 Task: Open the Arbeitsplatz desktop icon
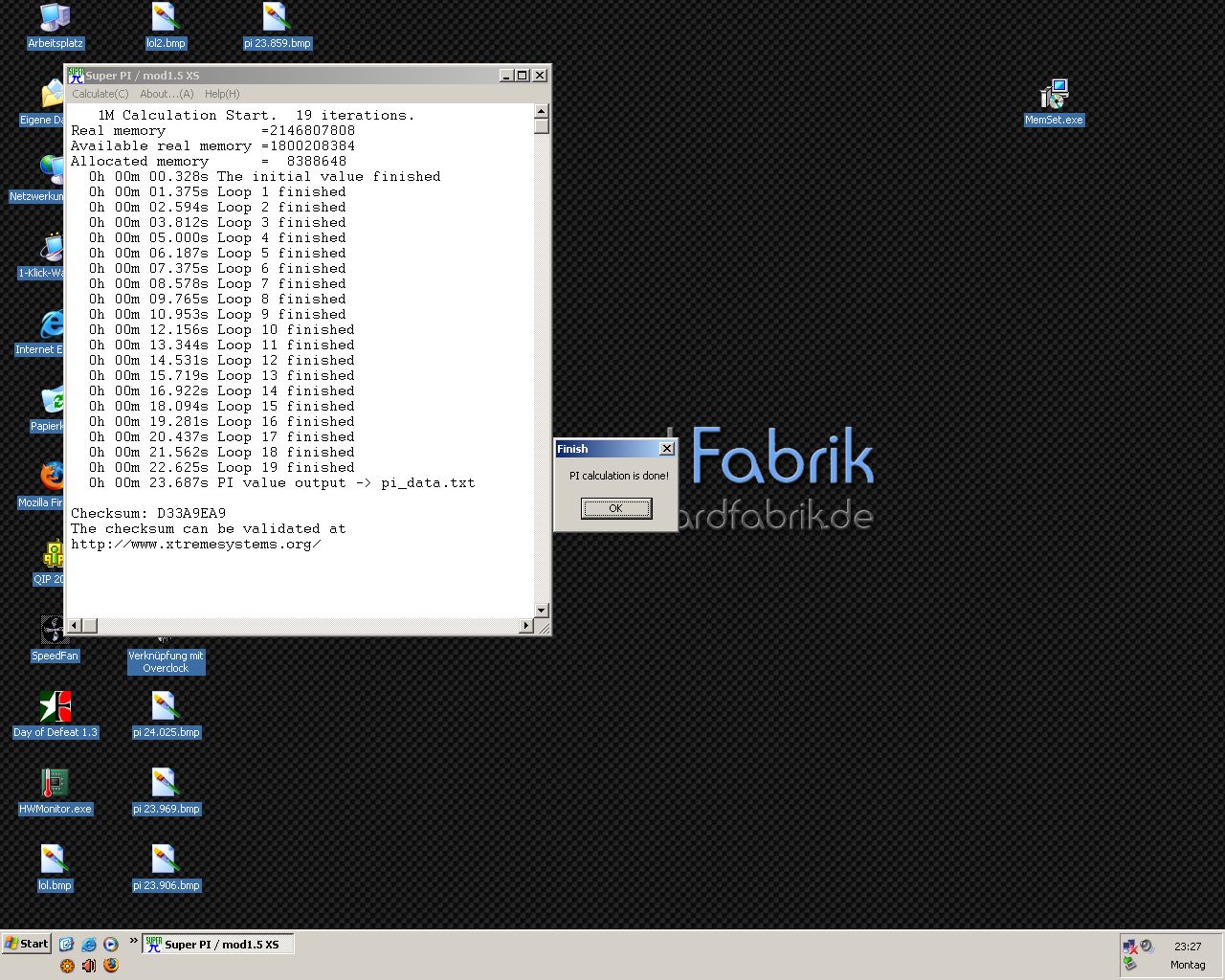coord(55,25)
